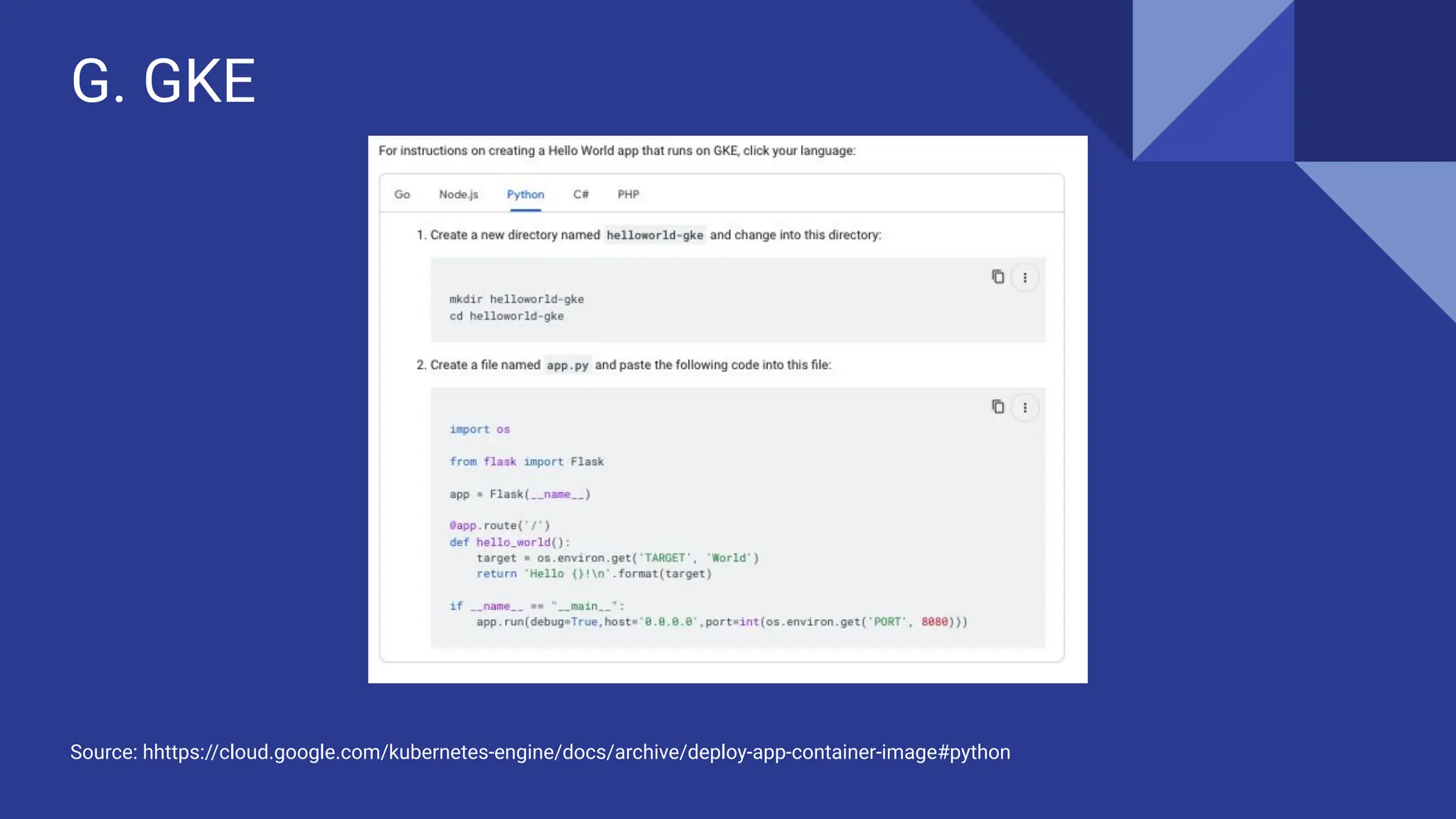This screenshot has width=1456, height=819.
Task: Click the inline 'app.py' code label
Action: (567, 365)
